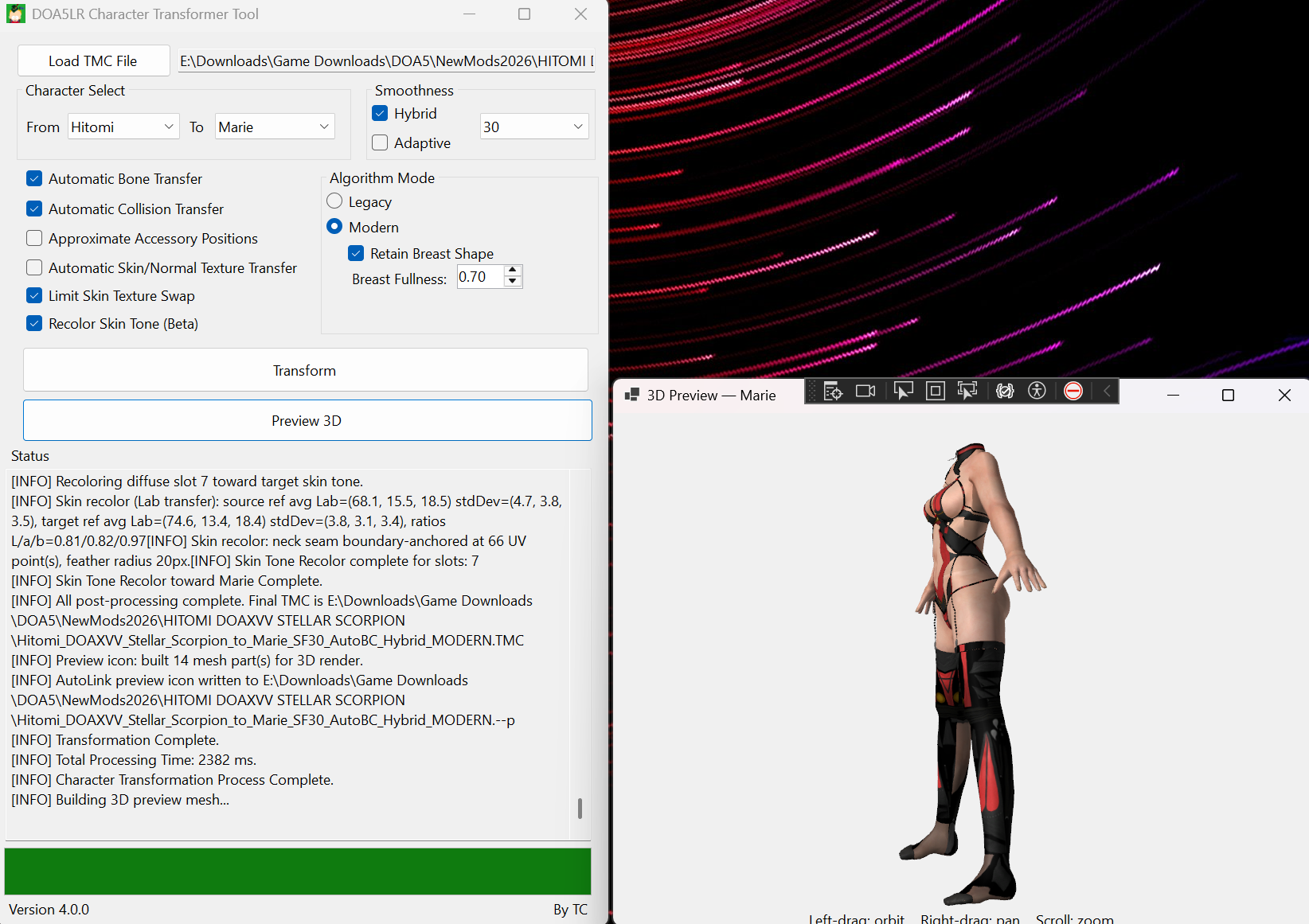Viewport: 1309px width, 924px height.
Task: Minimize the 3D Preview window
Action: tap(1173, 395)
